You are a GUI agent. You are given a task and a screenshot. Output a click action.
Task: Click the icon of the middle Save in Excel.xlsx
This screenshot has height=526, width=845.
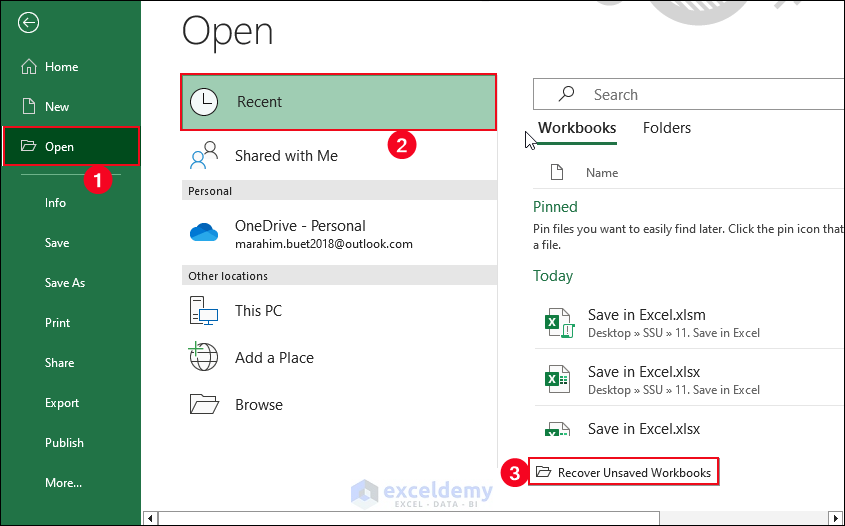click(557, 379)
